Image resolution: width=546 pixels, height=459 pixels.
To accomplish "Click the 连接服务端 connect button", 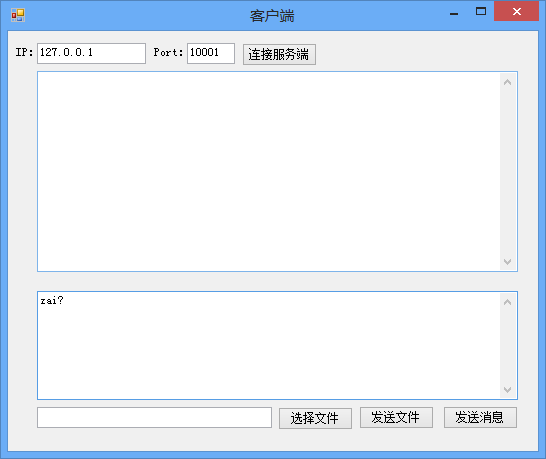I will (x=279, y=54).
